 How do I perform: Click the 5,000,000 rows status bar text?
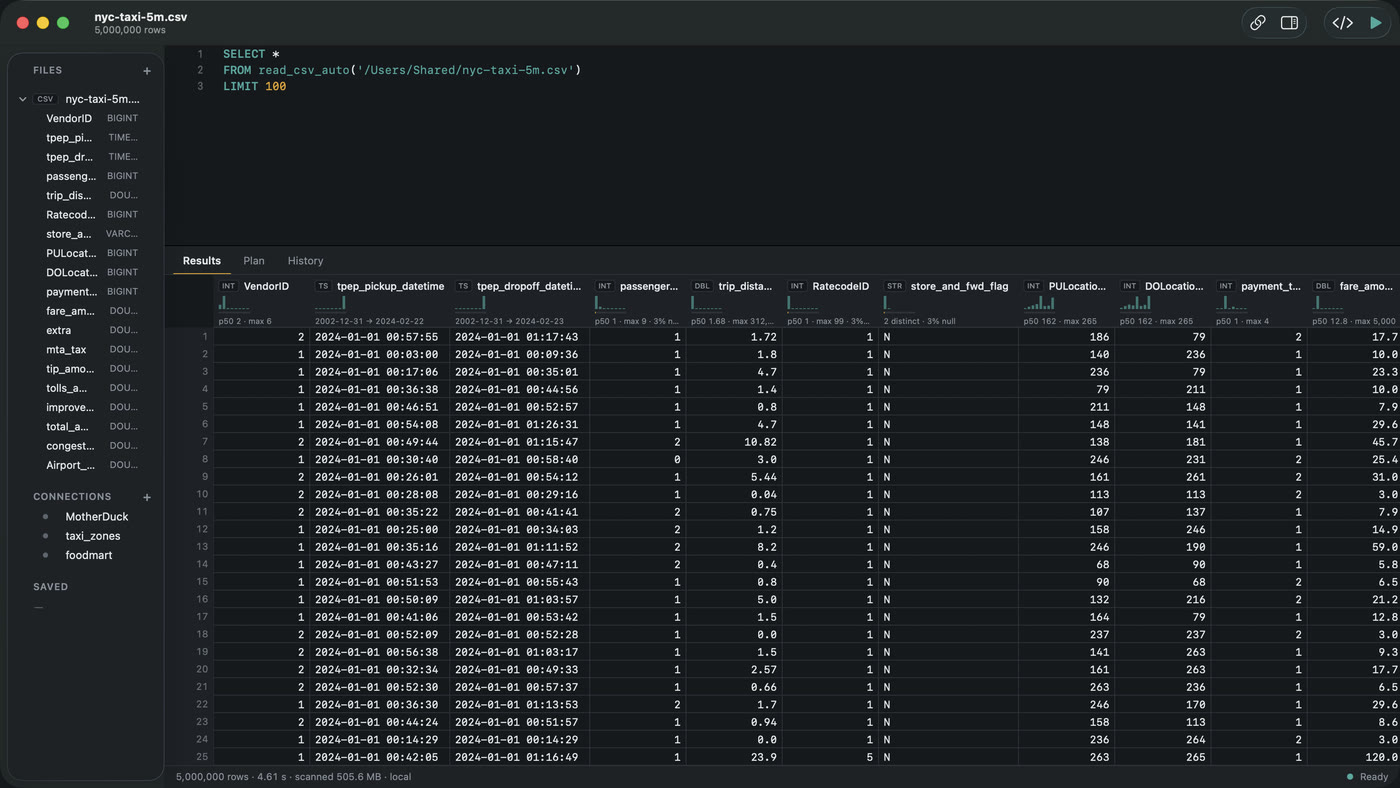click(x=212, y=777)
